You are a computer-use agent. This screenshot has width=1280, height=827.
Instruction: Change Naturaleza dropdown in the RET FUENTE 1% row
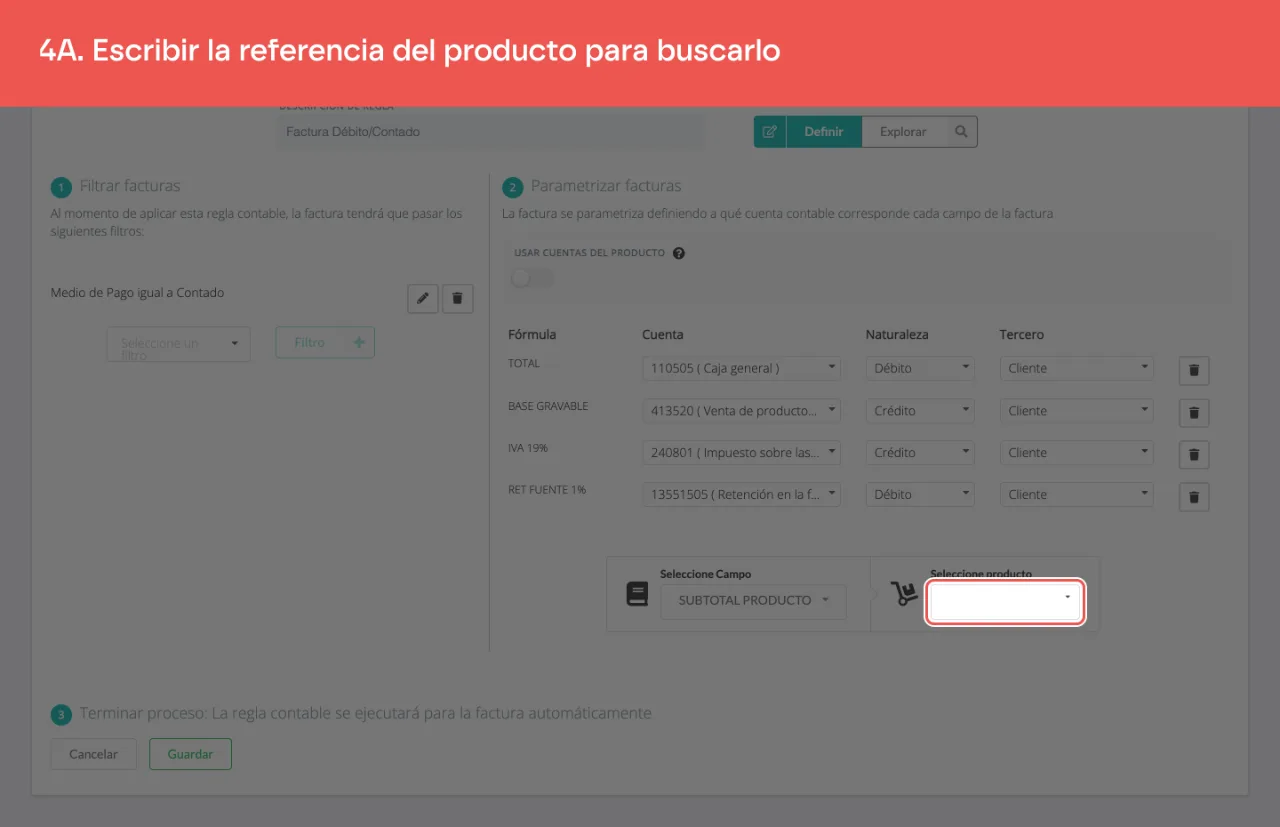click(920, 494)
